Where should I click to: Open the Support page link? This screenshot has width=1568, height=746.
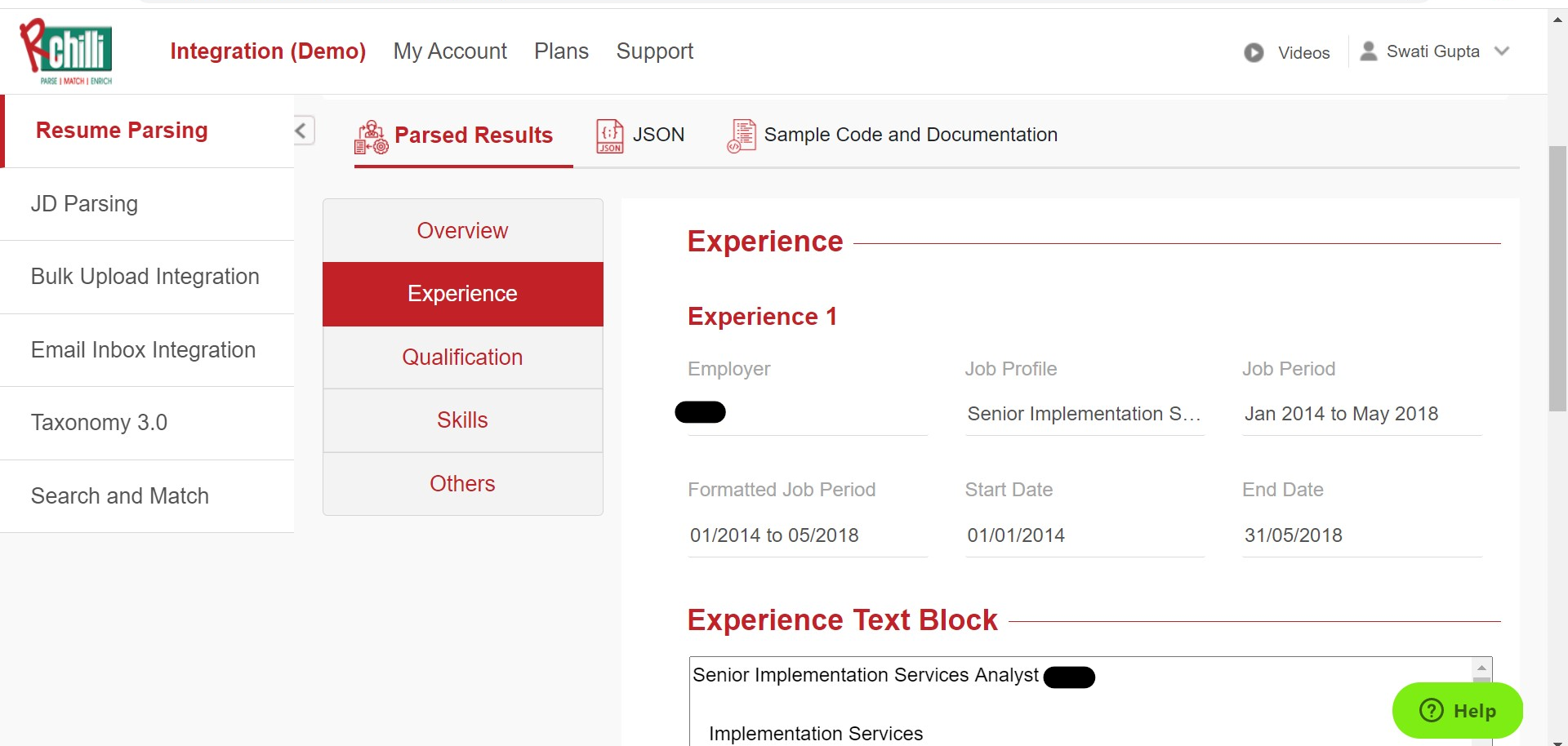[x=654, y=51]
